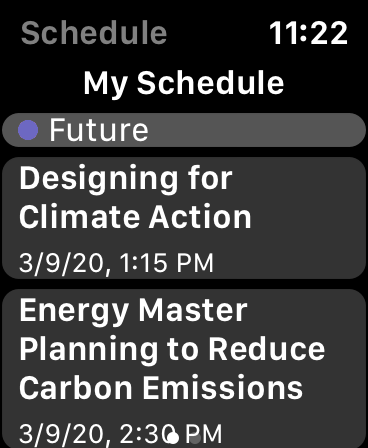Tap the purple dot beside Future
Viewport: 368px width, 448px height.
(x=28, y=130)
